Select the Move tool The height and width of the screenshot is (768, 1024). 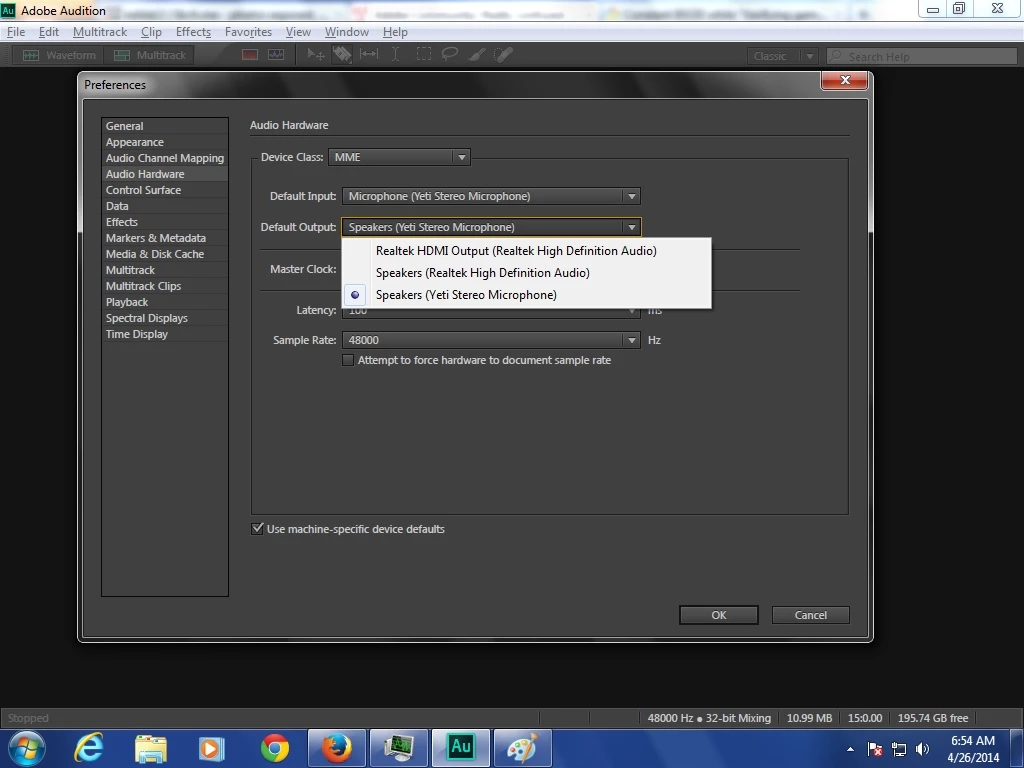pos(316,55)
